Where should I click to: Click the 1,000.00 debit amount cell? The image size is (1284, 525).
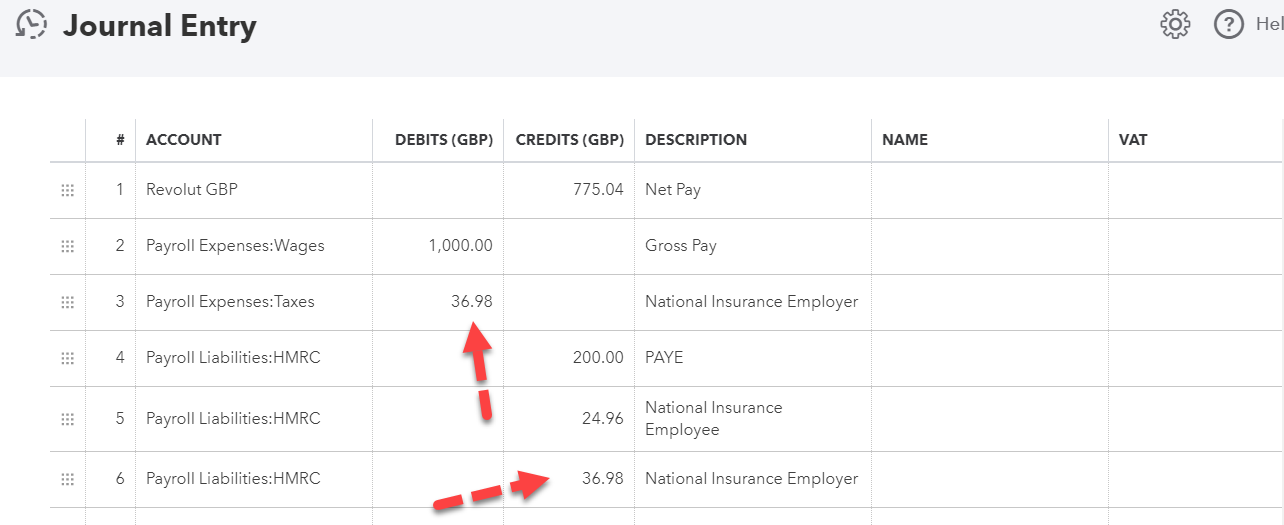tap(438, 246)
